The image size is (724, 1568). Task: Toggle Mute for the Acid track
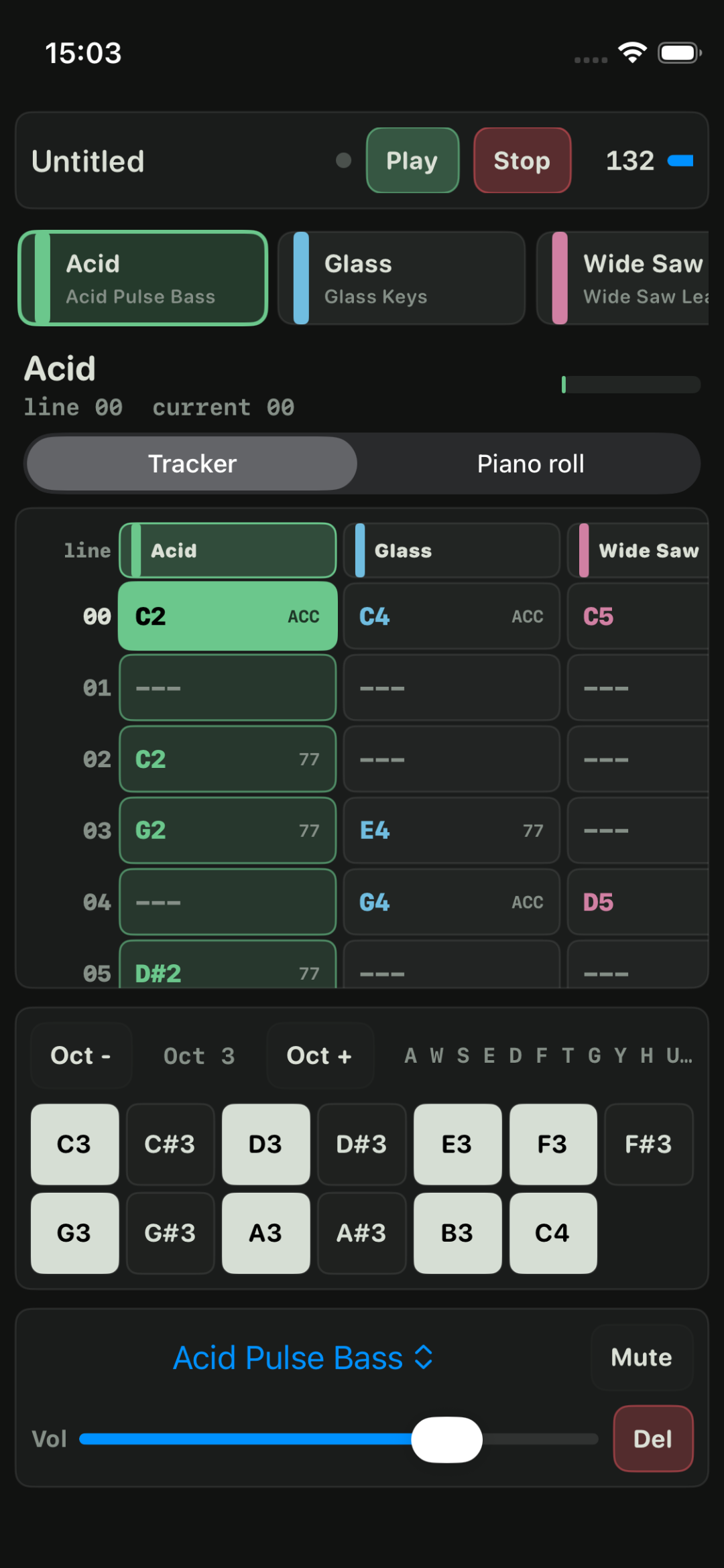click(642, 1358)
